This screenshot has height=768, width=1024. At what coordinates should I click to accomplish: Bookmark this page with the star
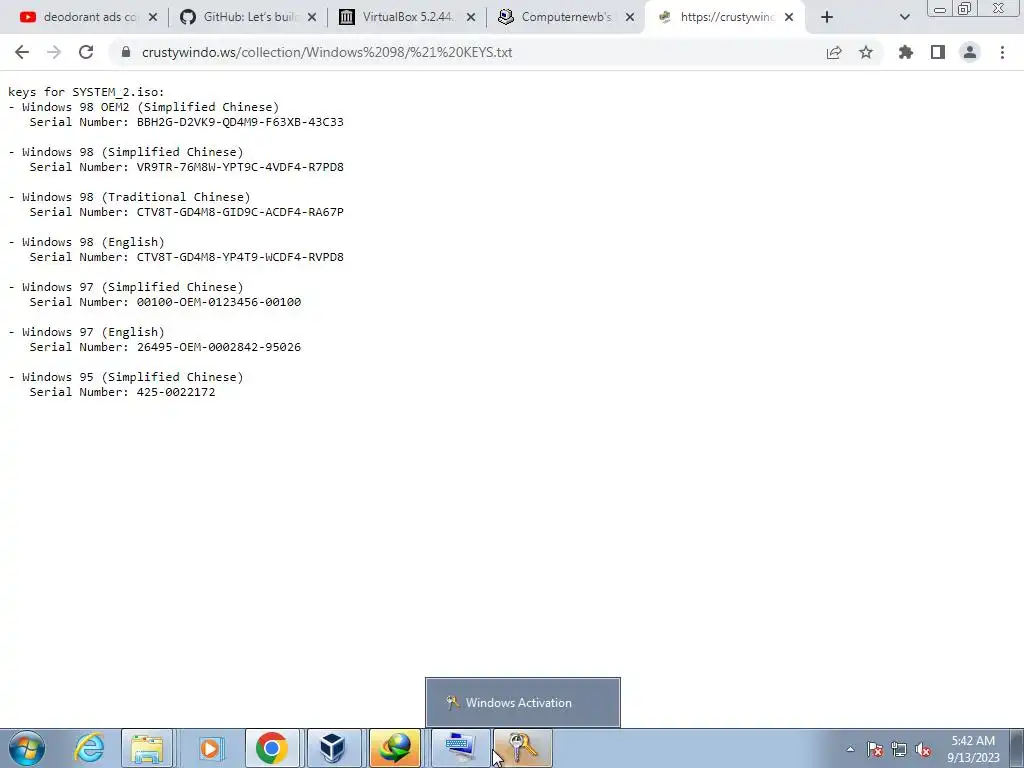pyautogui.click(x=866, y=52)
